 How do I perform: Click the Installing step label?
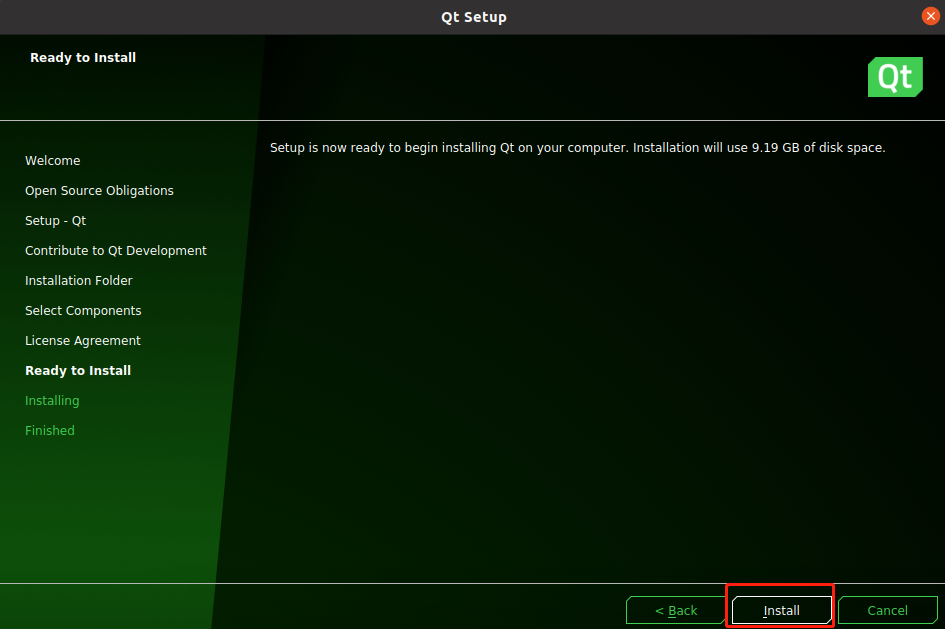[52, 400]
